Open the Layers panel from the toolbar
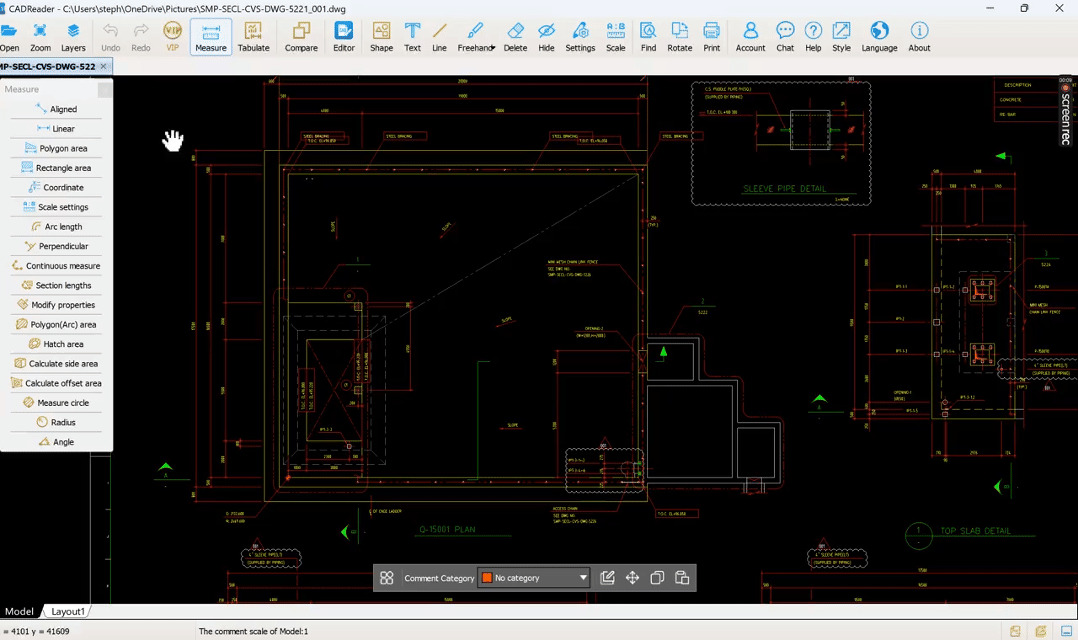 (x=73, y=37)
